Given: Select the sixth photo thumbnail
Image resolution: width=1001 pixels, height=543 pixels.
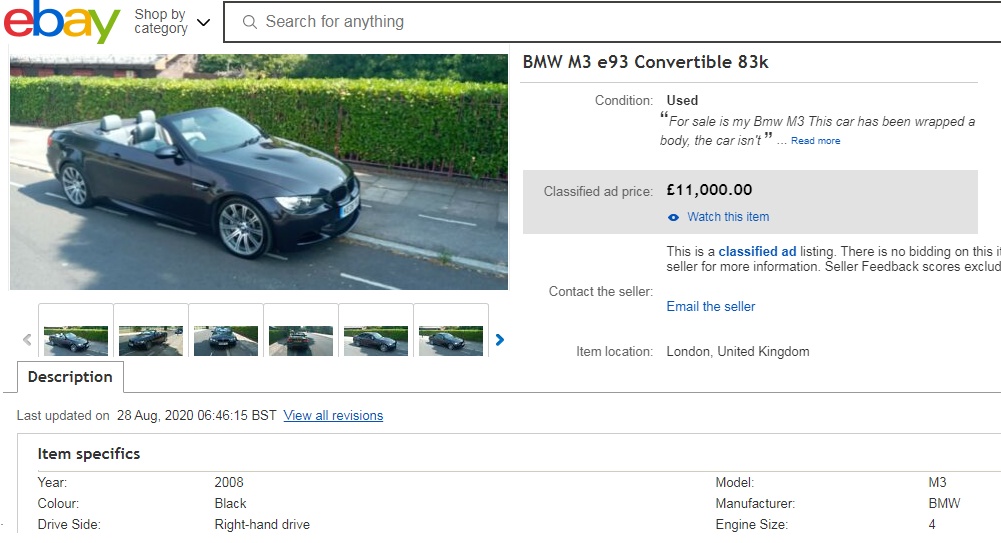Looking at the screenshot, I should click(x=451, y=340).
